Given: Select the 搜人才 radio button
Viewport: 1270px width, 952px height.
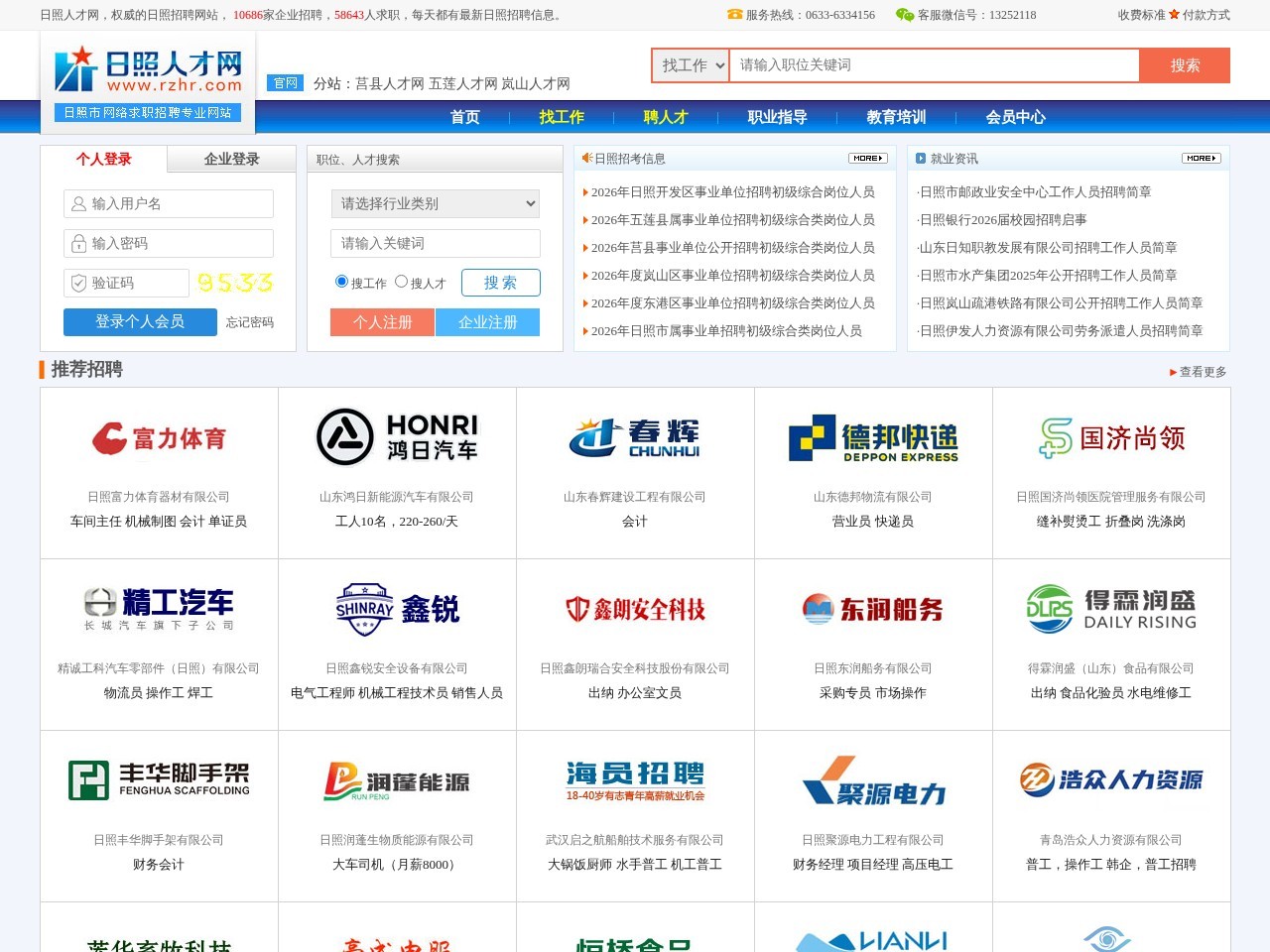Looking at the screenshot, I should [401, 282].
